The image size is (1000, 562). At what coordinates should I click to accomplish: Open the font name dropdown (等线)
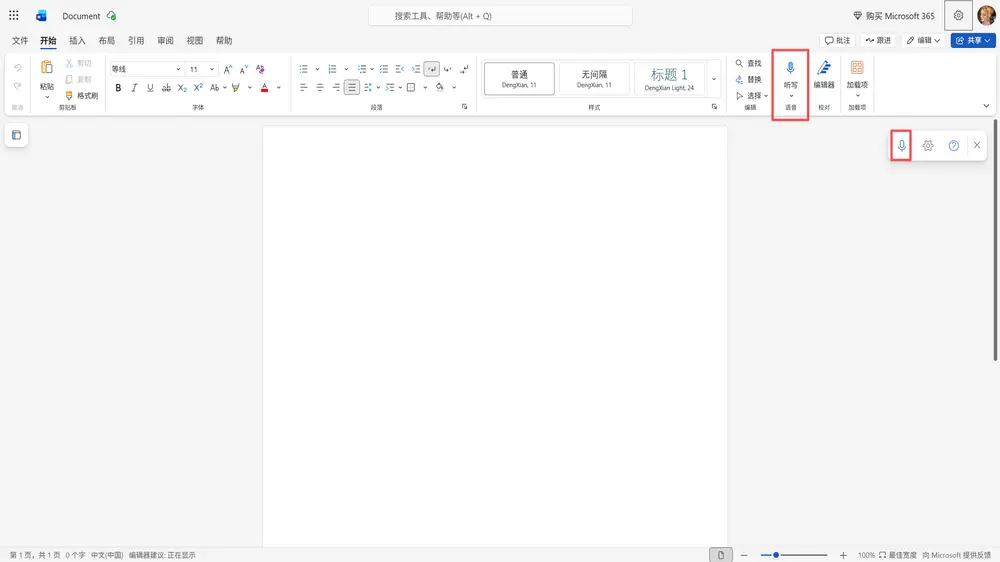tap(146, 69)
